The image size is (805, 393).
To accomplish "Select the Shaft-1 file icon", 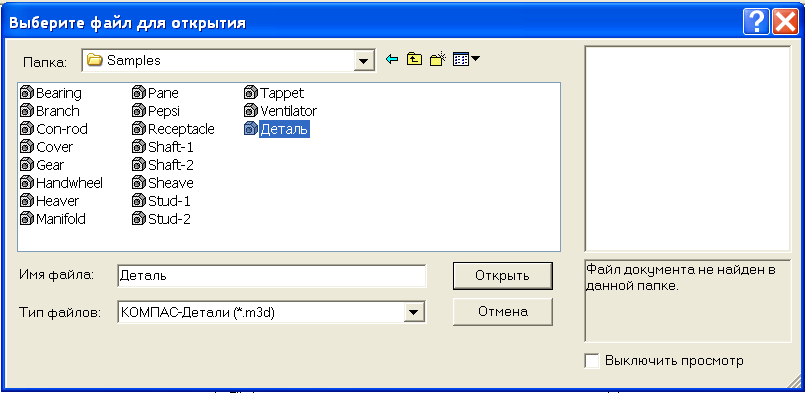I will [139, 147].
